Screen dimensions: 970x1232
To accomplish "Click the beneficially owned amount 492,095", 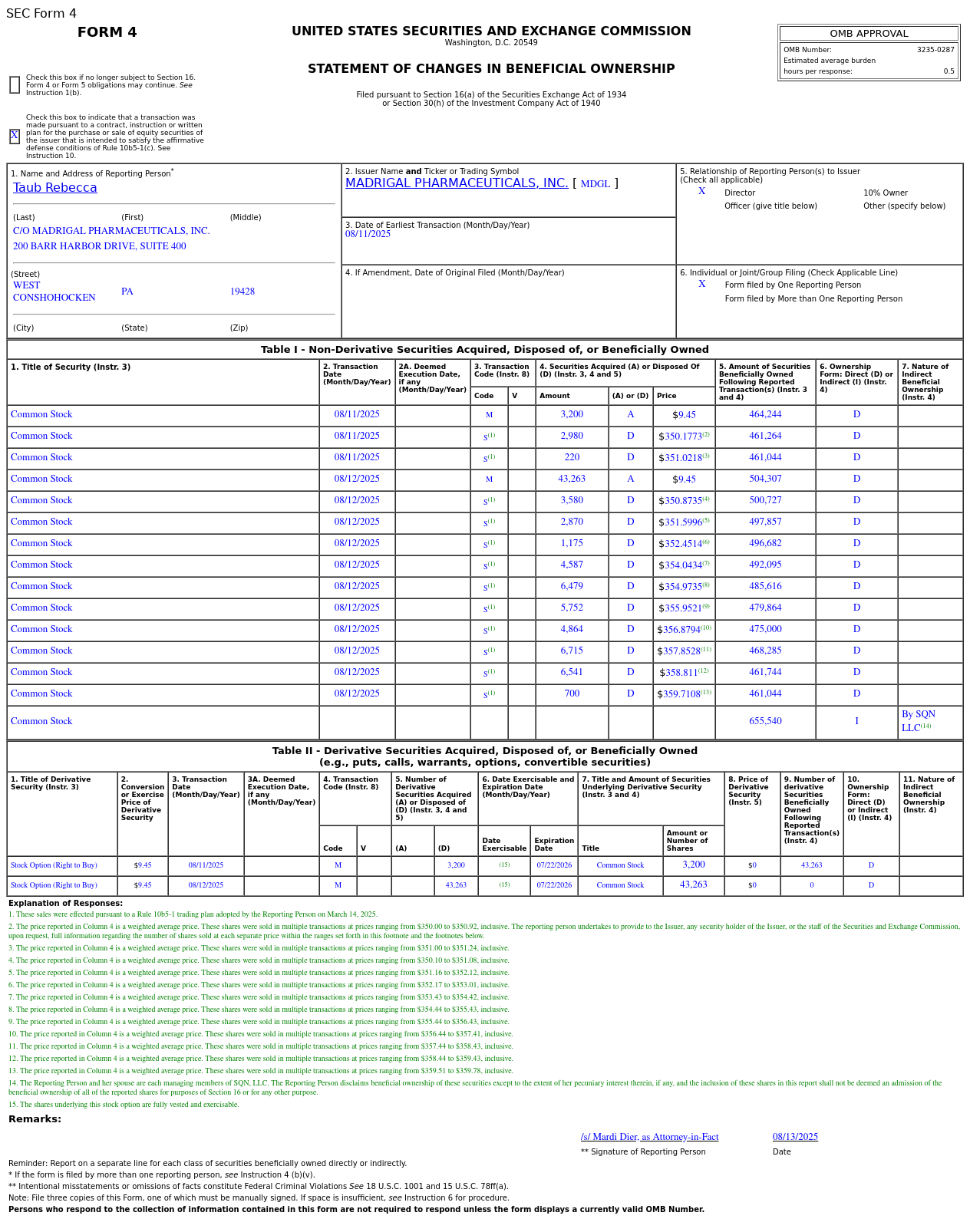I will (765, 565).
